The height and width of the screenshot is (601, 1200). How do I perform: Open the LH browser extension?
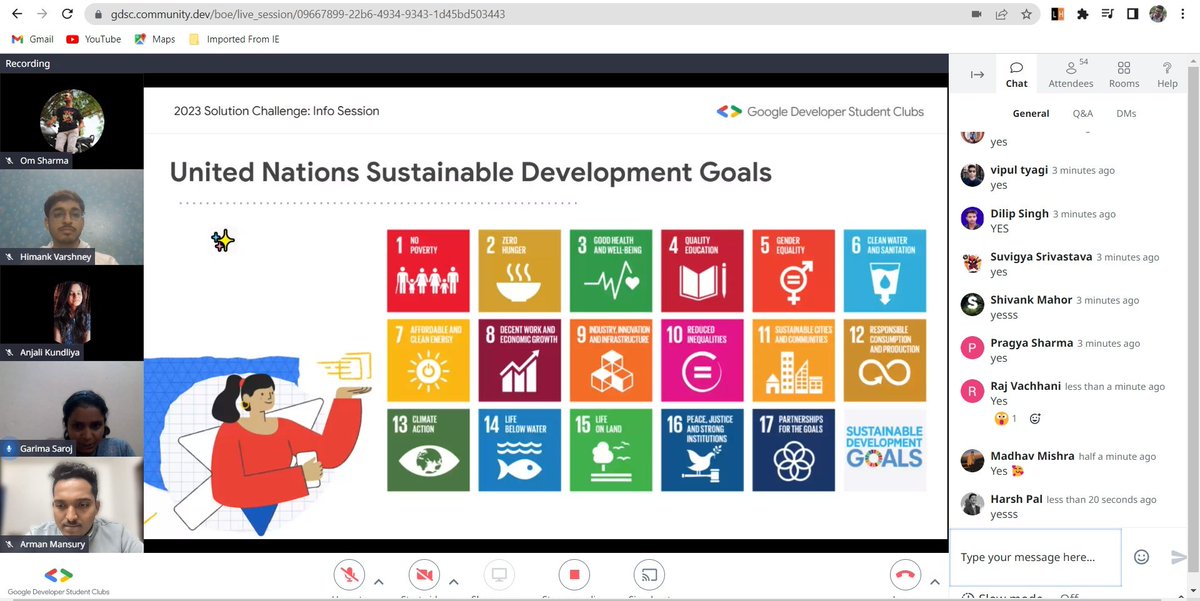pos(1058,15)
